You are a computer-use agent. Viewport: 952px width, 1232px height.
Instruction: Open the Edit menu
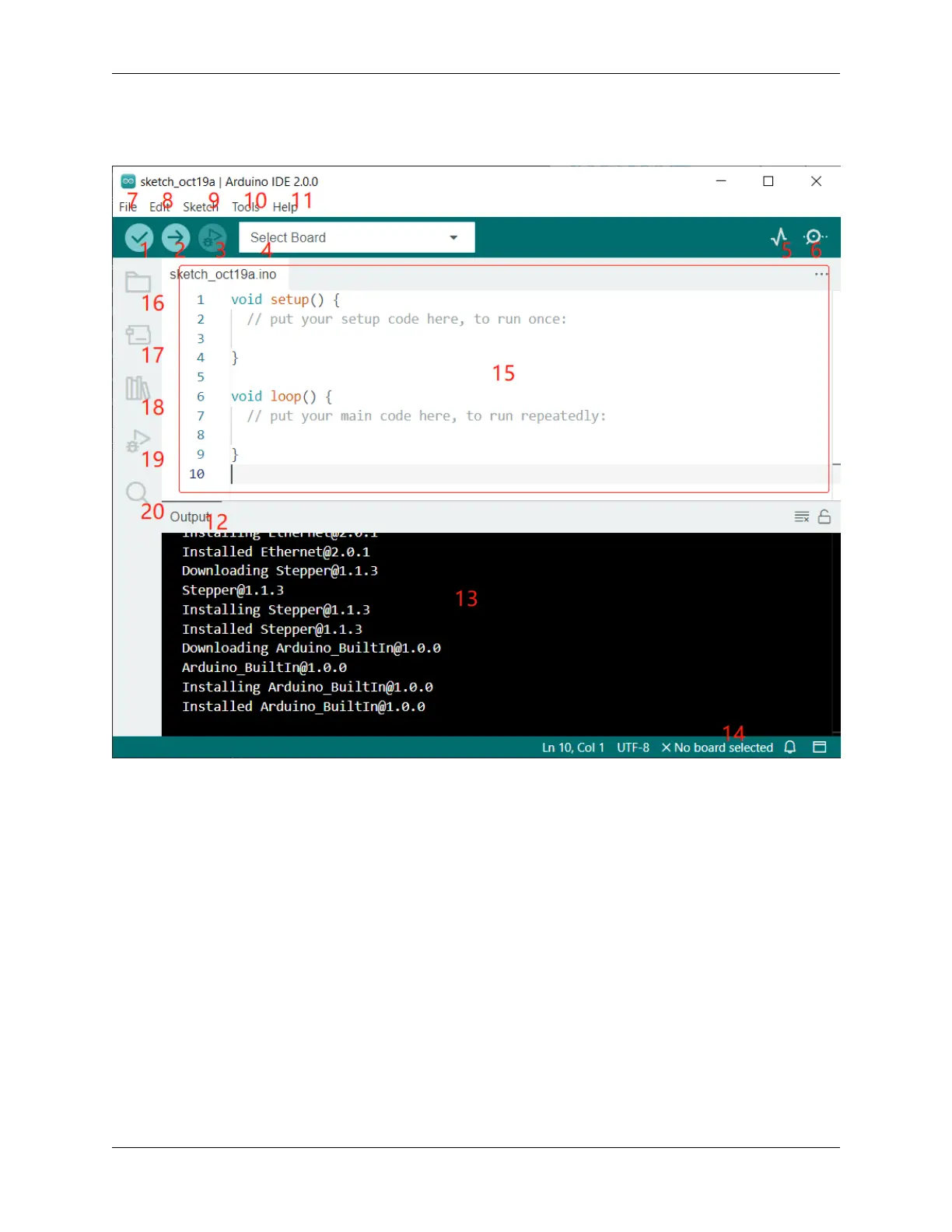click(x=159, y=207)
